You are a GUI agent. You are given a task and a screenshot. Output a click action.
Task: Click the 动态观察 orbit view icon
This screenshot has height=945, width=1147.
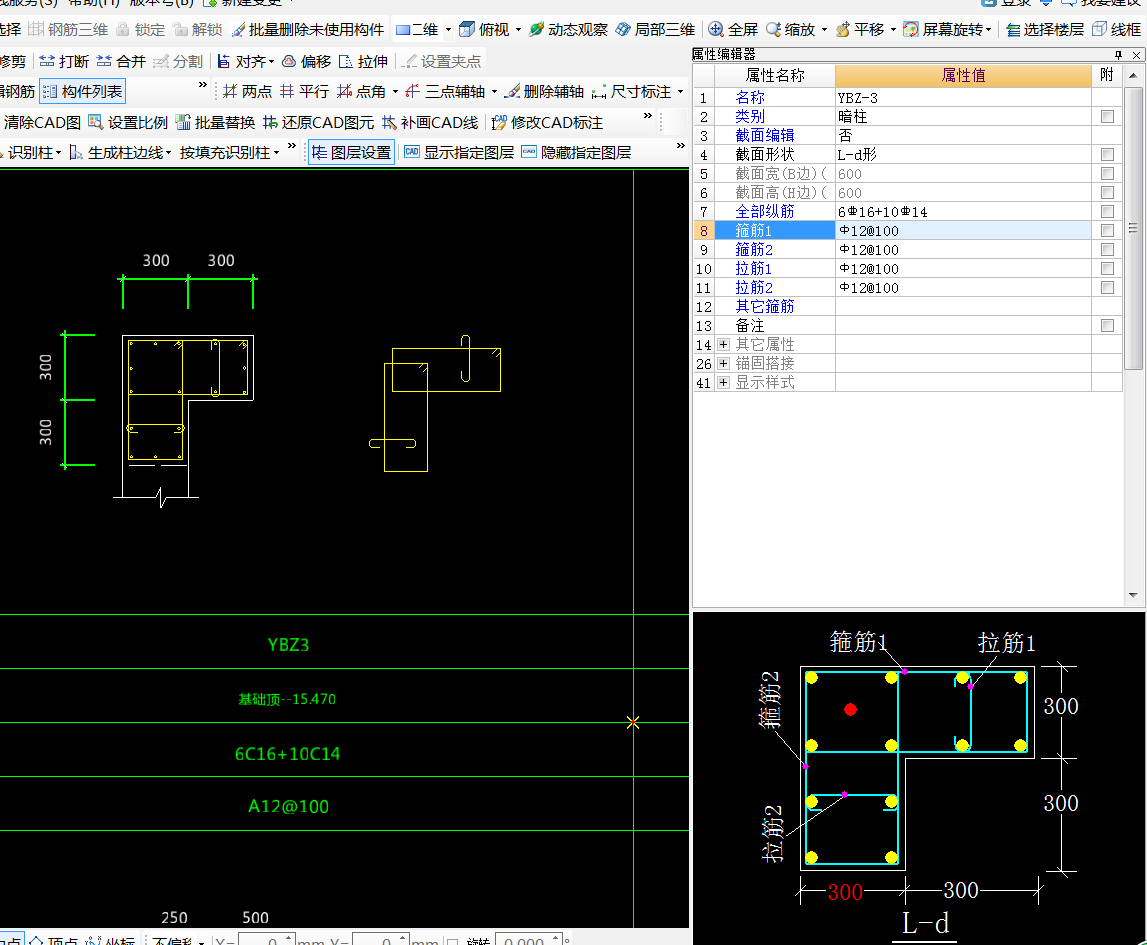[x=537, y=30]
